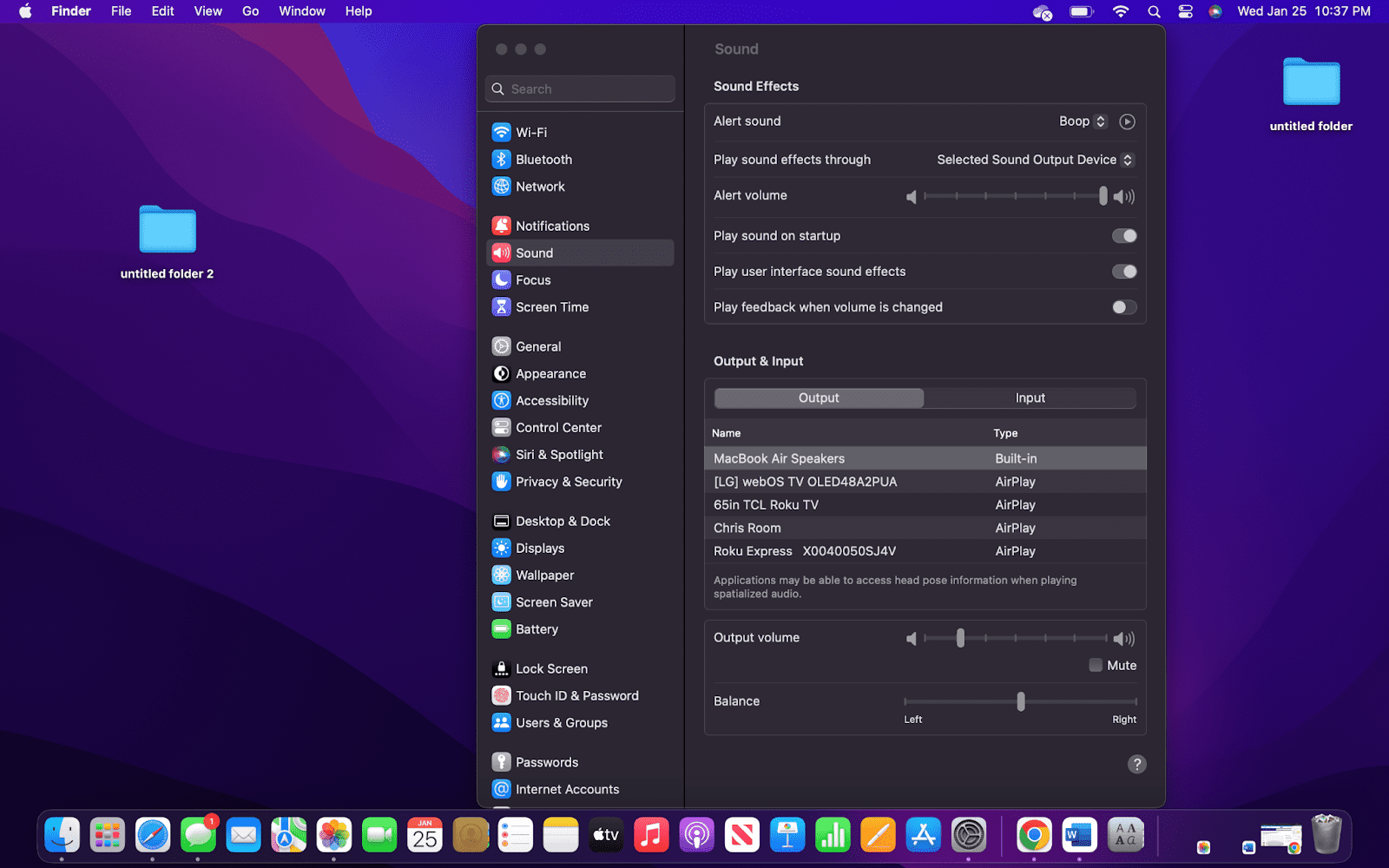Open Screen Time settings
Image resolution: width=1389 pixels, height=868 pixels.
tap(580, 307)
